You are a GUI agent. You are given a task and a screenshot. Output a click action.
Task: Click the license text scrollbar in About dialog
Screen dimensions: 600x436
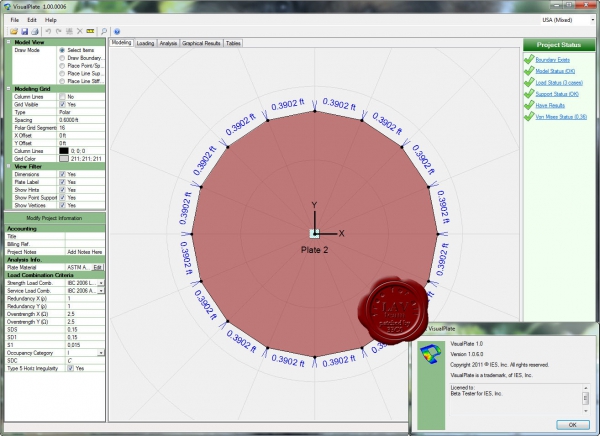point(585,399)
